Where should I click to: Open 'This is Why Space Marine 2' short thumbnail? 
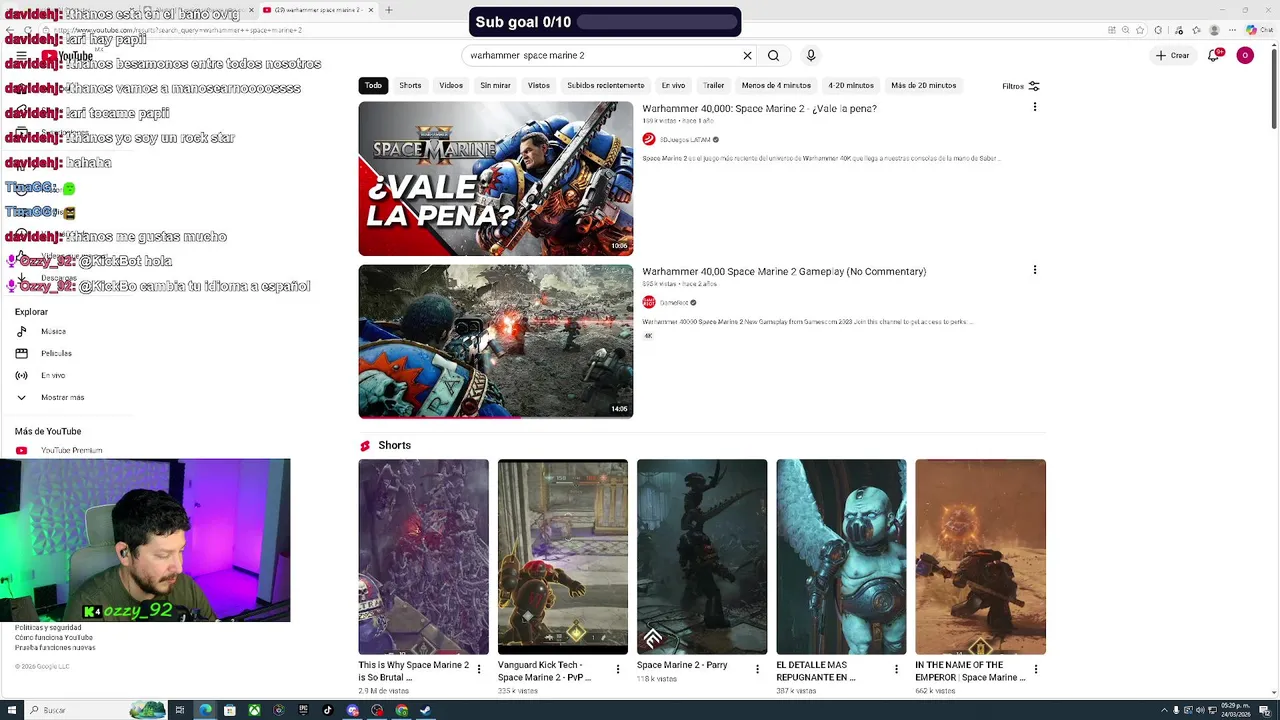pyautogui.click(x=424, y=557)
